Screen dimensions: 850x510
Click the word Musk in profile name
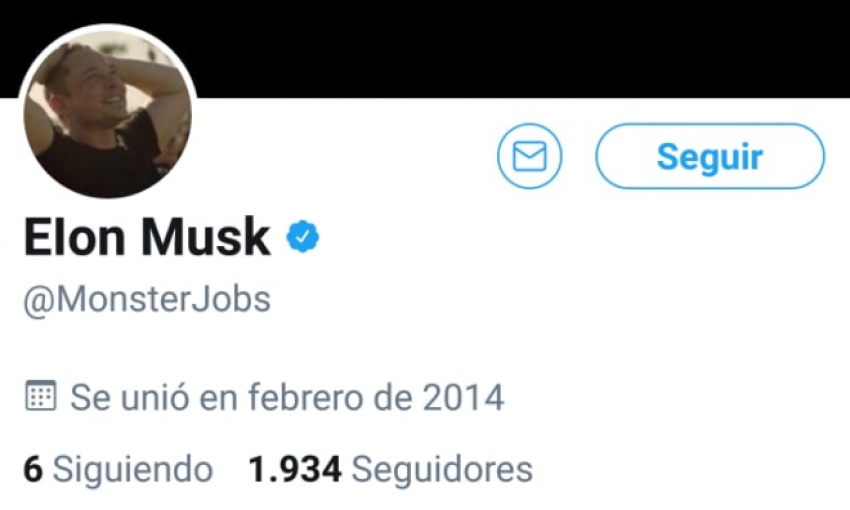tap(205, 237)
